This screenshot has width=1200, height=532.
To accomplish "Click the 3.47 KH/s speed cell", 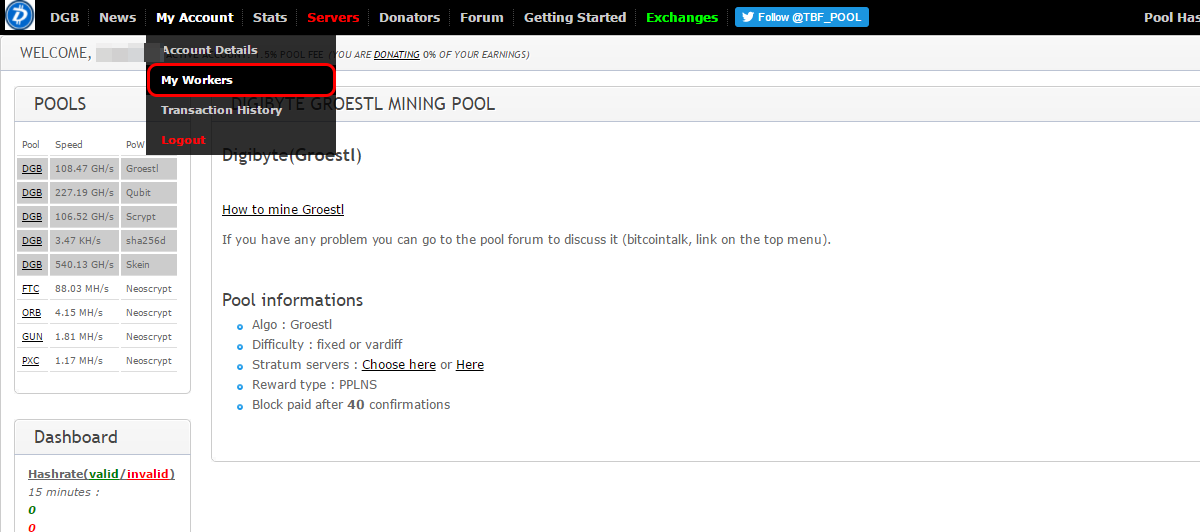I will click(85, 241).
